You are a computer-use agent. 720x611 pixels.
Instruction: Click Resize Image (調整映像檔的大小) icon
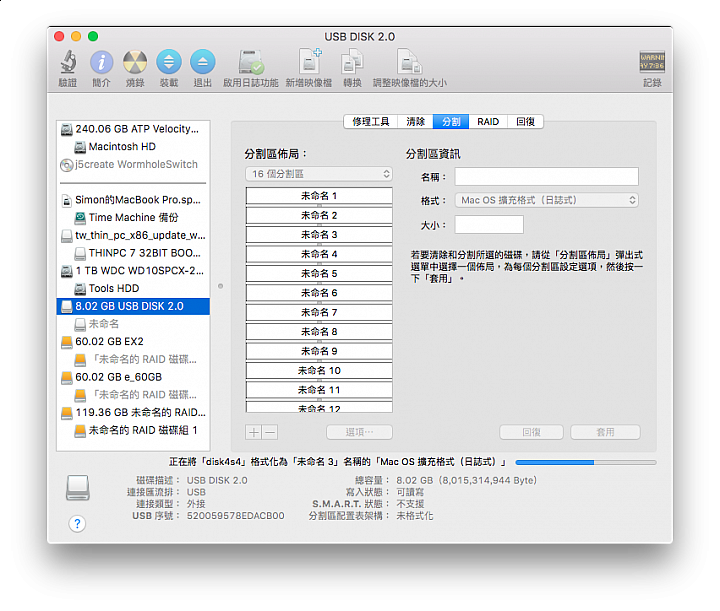pos(409,62)
